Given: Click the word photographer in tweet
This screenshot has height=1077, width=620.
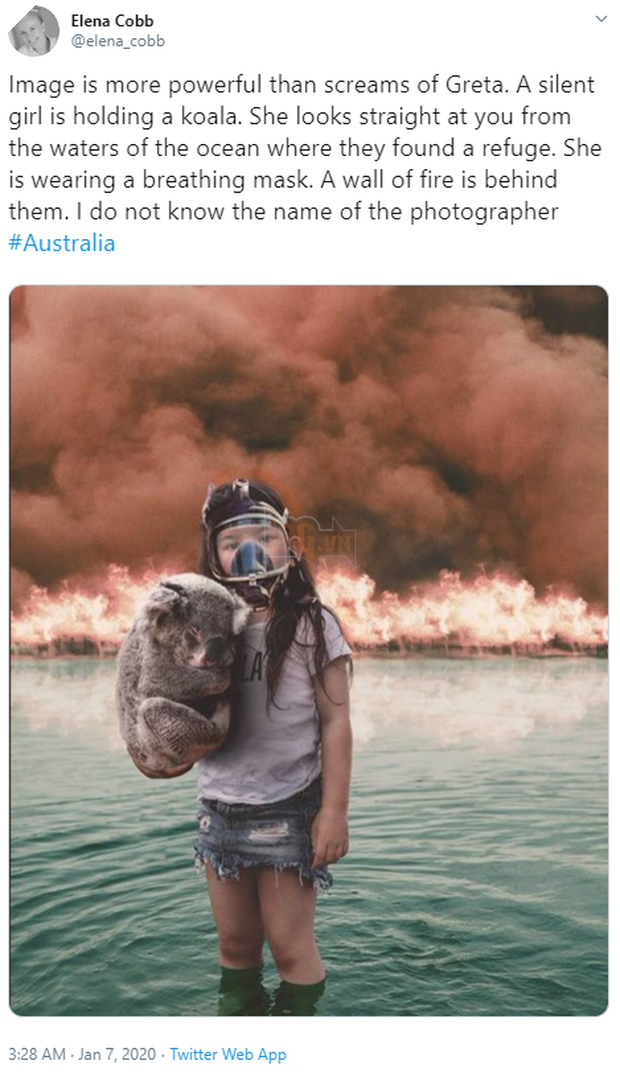Looking at the screenshot, I should (x=484, y=212).
